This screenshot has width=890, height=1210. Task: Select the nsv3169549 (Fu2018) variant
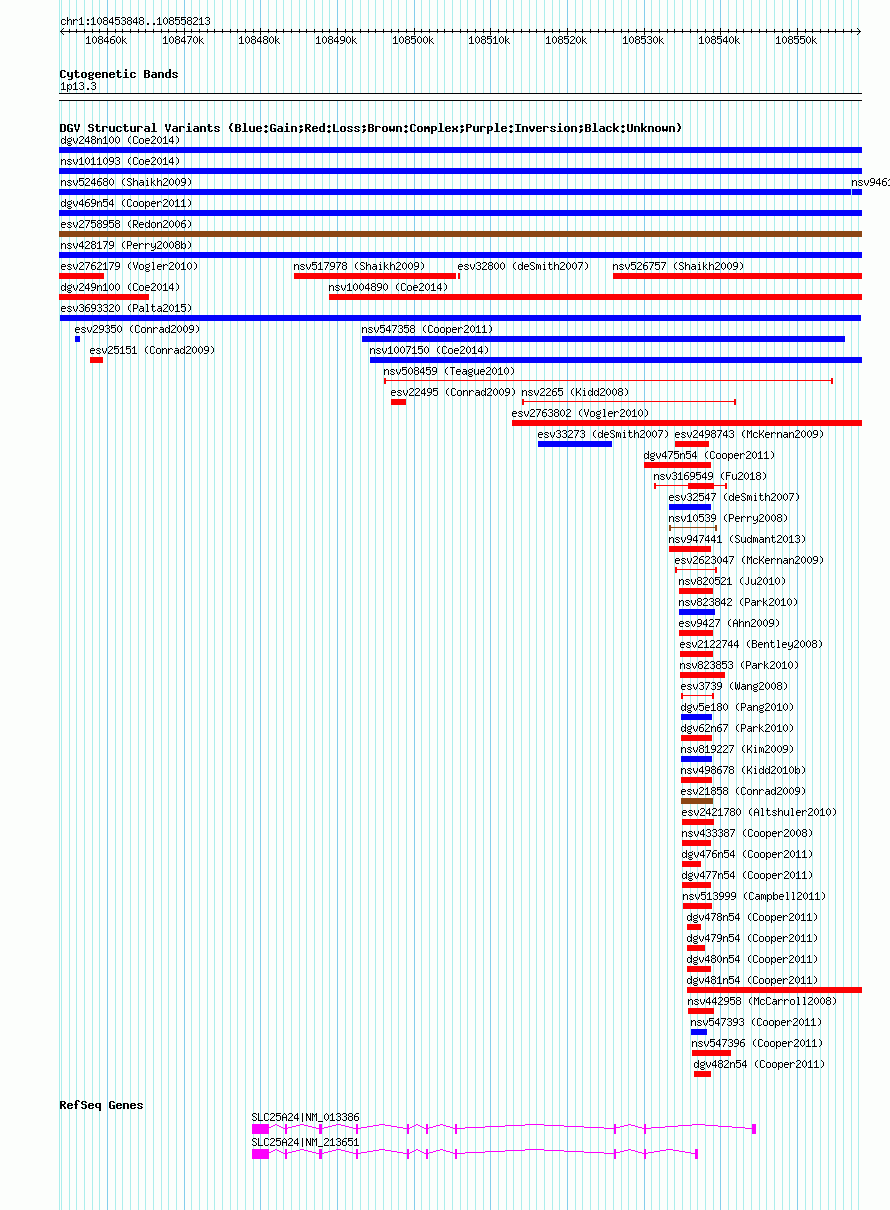tap(690, 486)
